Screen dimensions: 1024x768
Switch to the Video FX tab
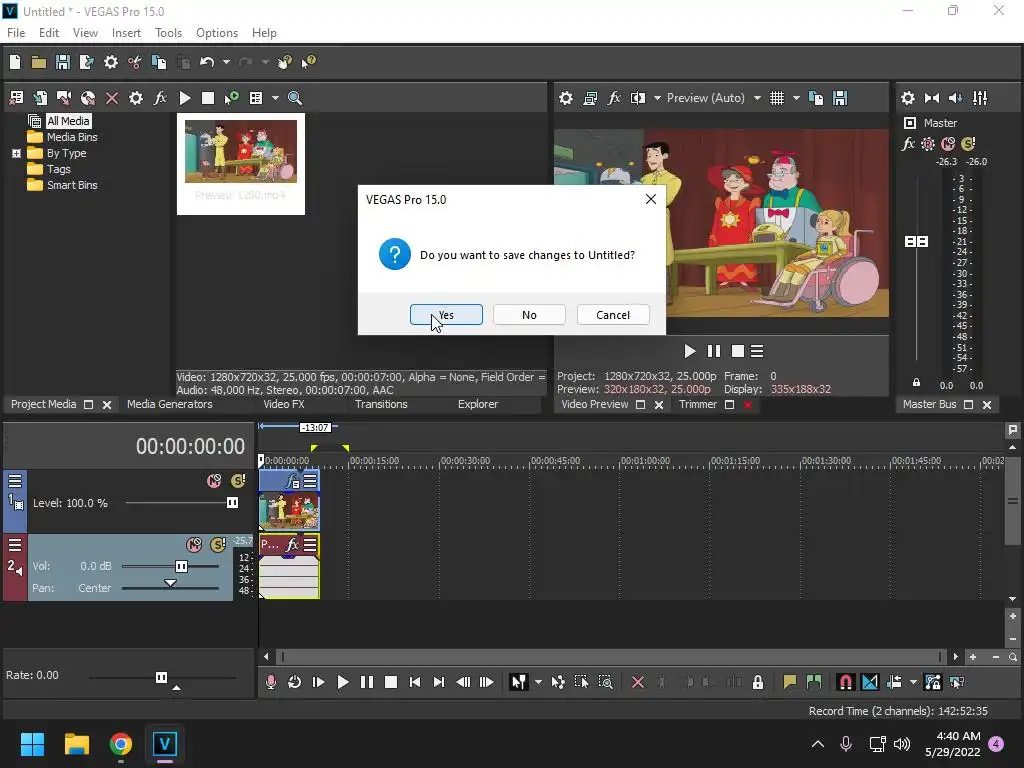283,404
